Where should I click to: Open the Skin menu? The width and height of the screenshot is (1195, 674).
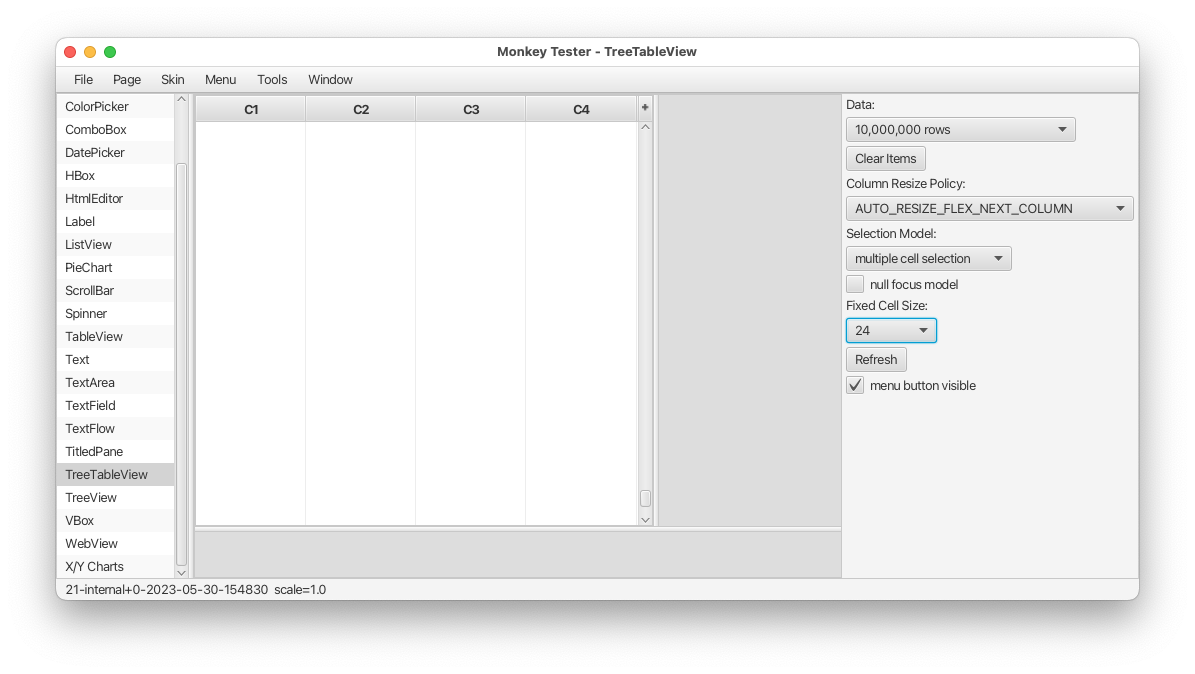click(173, 79)
